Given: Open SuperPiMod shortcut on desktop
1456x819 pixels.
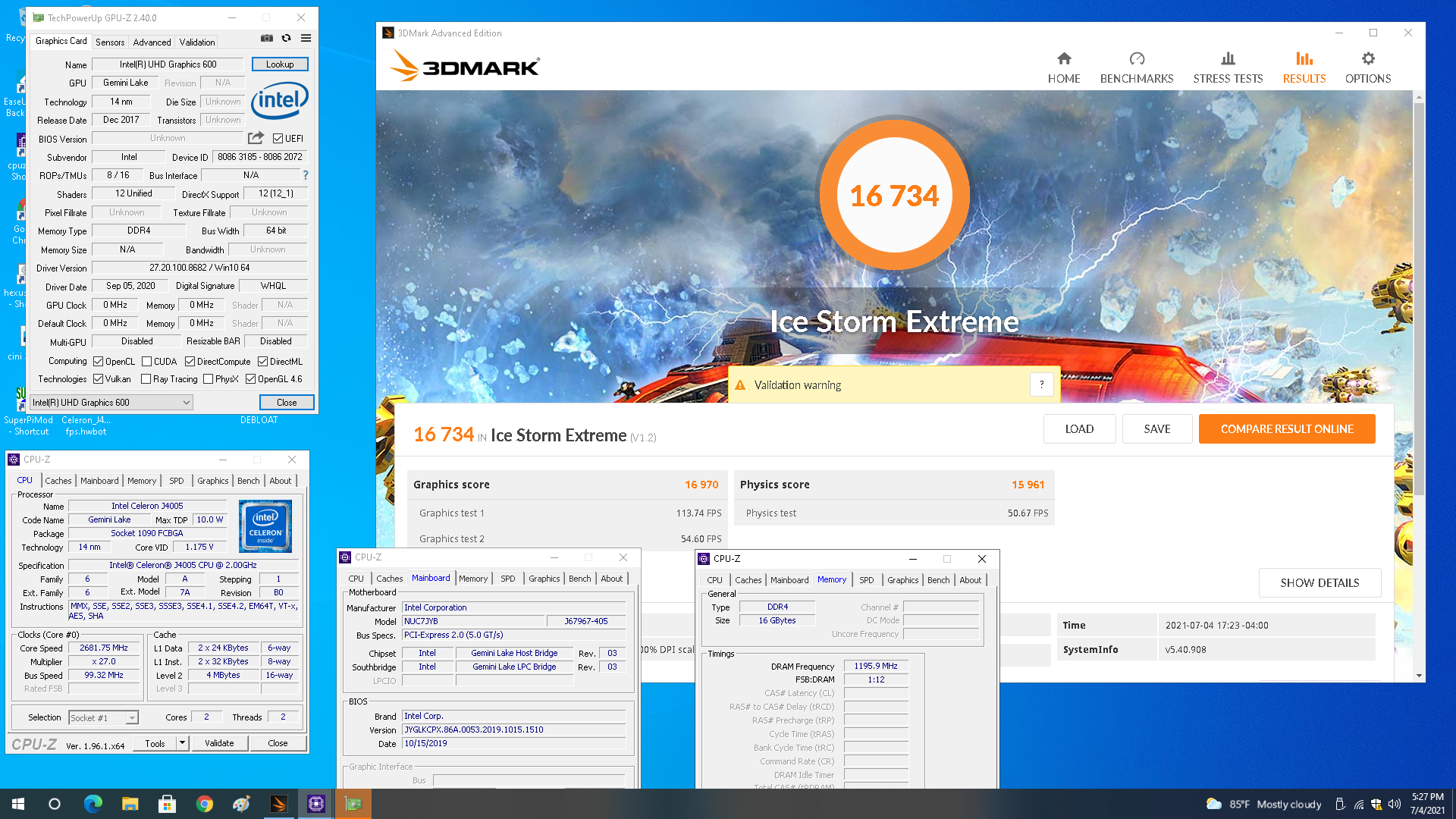Looking at the screenshot, I should [29, 409].
